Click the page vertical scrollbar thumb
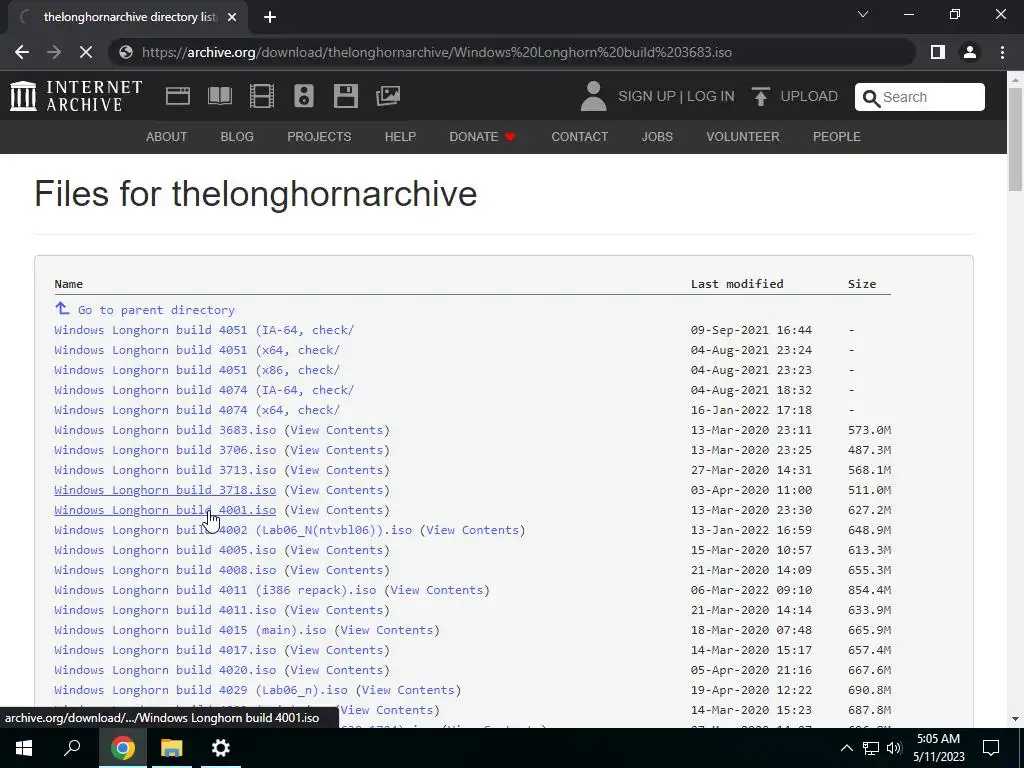This screenshot has width=1024, height=768. point(1015,138)
